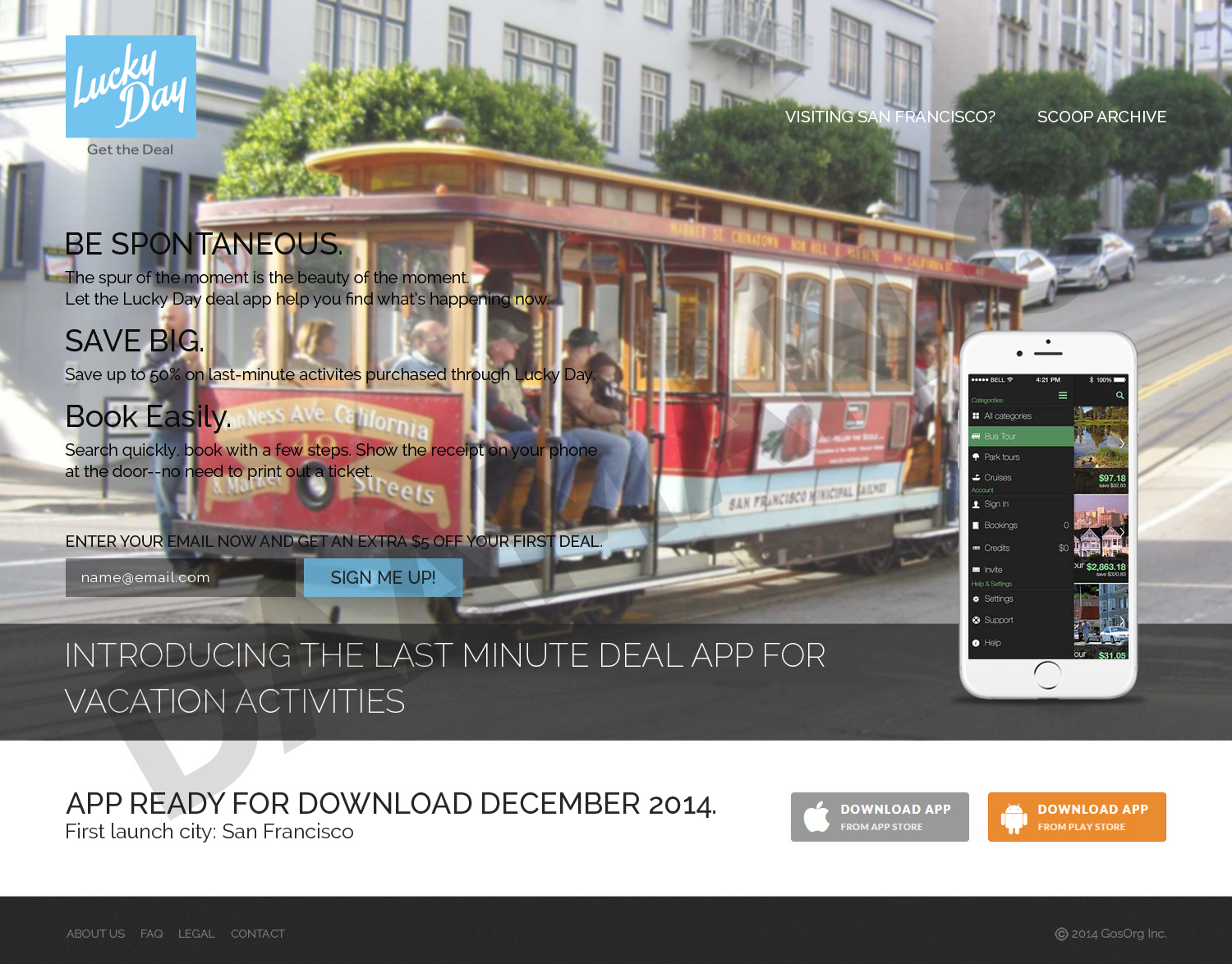Open the Visiting San Francisco? page
The image size is (1232, 964).
coord(890,117)
